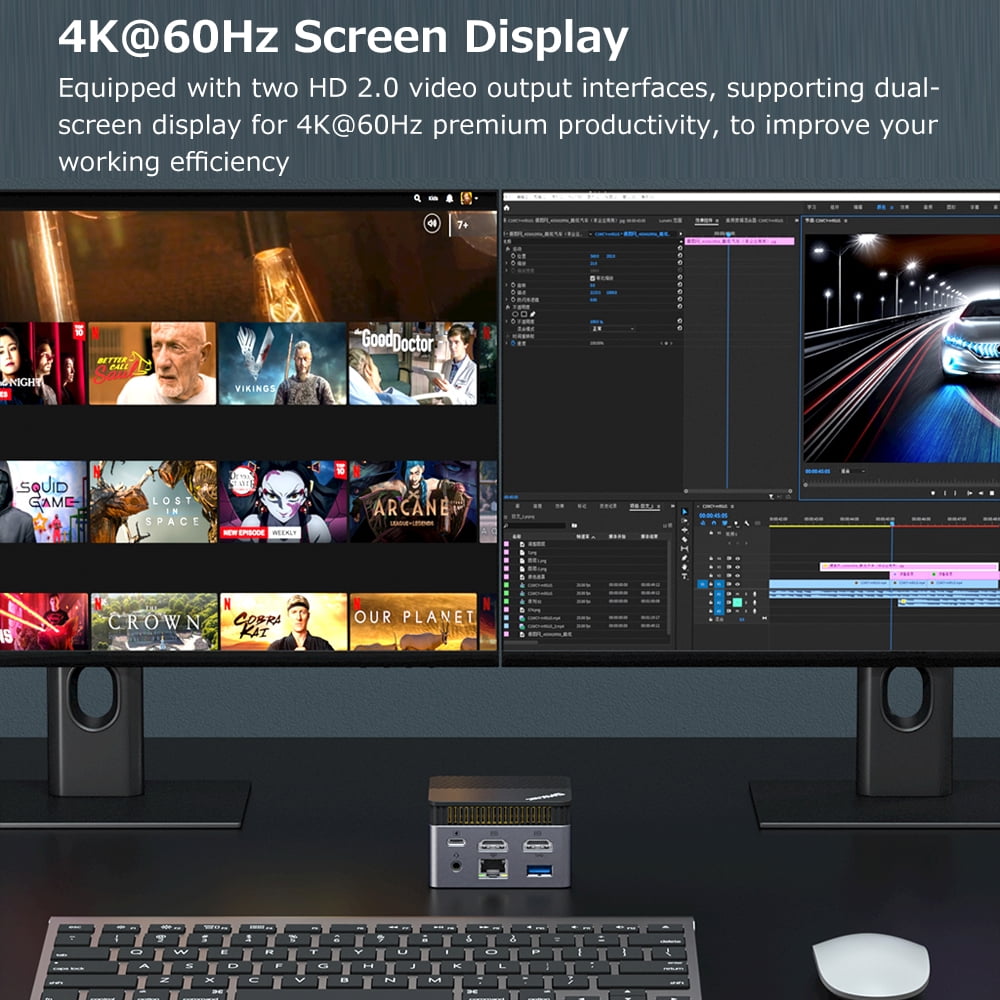
Task: Click the Premiere Pro home icon
Action: (x=506, y=208)
